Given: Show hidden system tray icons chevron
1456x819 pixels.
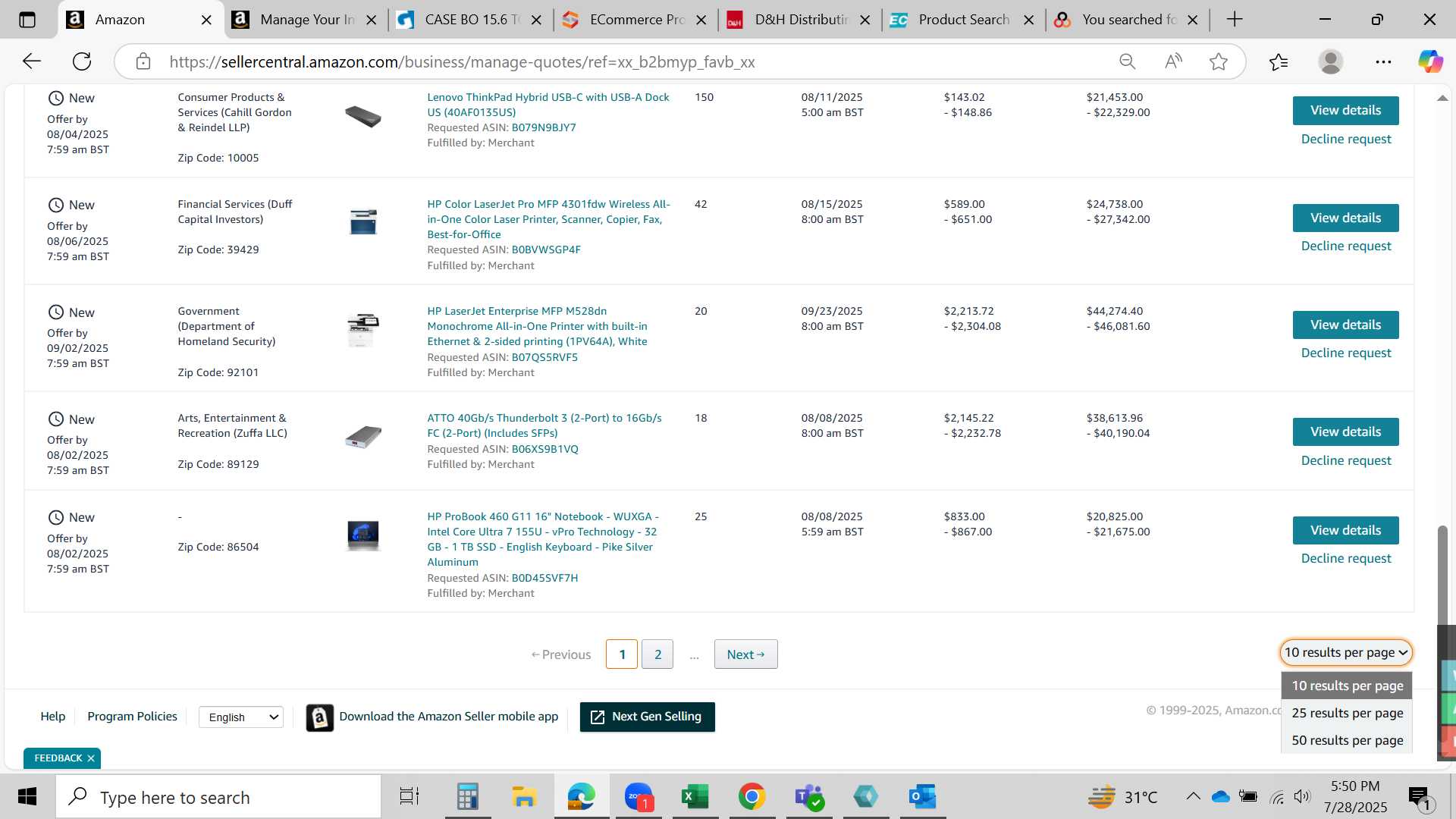Looking at the screenshot, I should (x=1193, y=796).
